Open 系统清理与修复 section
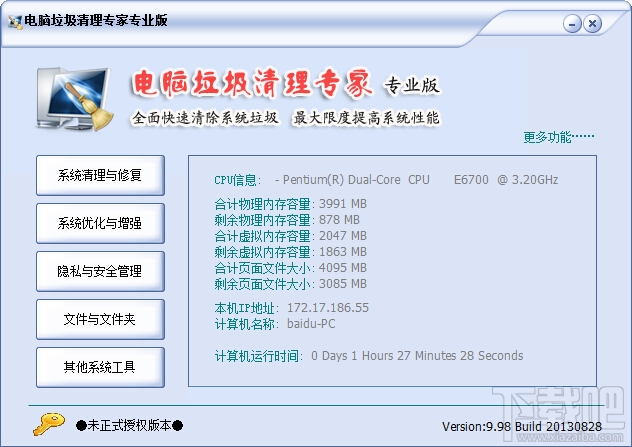Image resolution: width=632 pixels, height=447 pixels. coord(100,175)
